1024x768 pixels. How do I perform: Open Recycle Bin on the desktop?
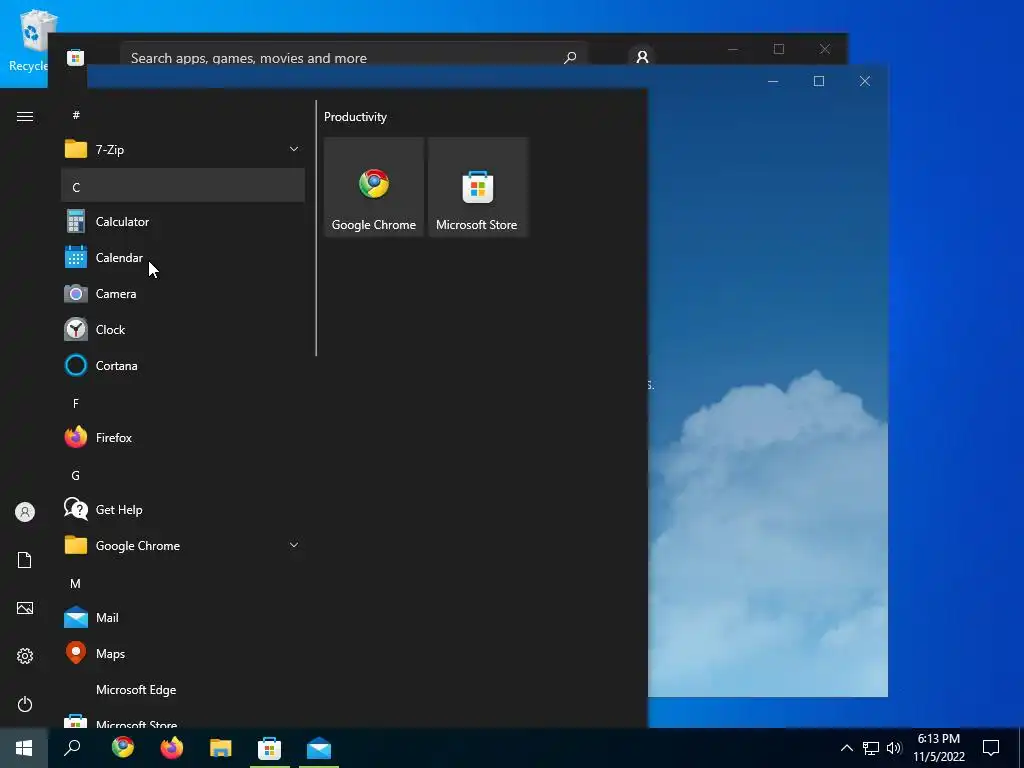31,40
